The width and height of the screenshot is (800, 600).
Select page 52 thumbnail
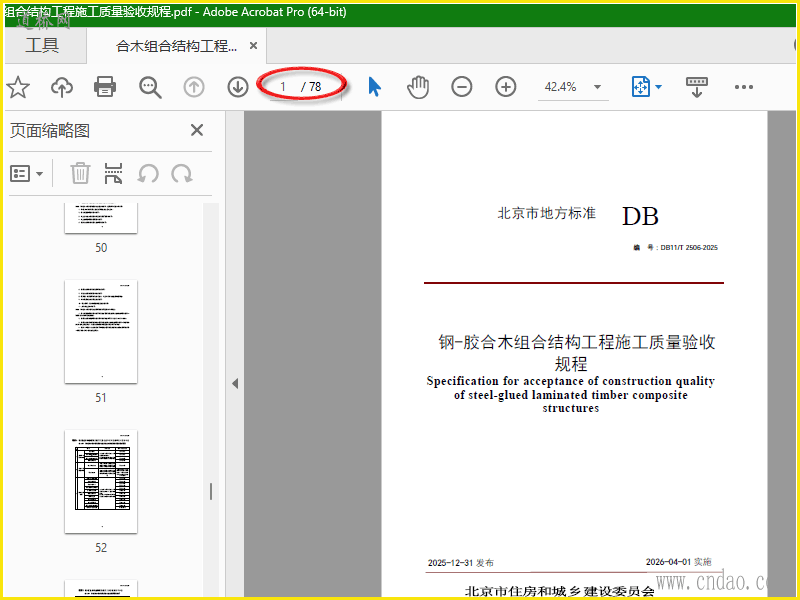pos(101,482)
